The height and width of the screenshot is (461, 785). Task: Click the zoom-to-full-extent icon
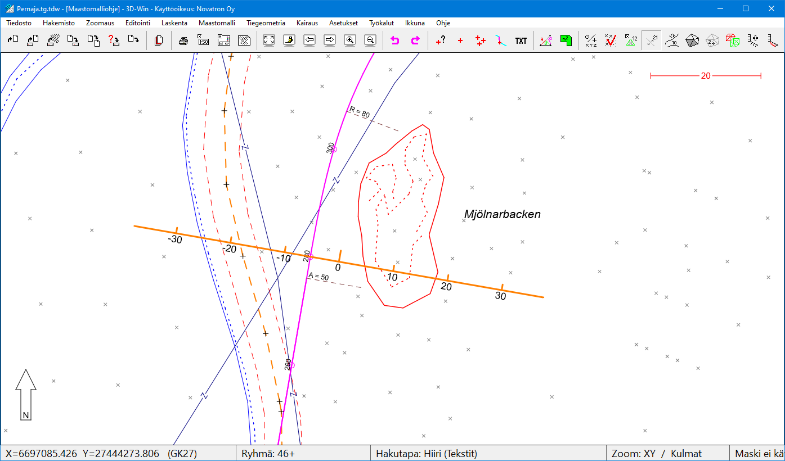[x=267, y=40]
